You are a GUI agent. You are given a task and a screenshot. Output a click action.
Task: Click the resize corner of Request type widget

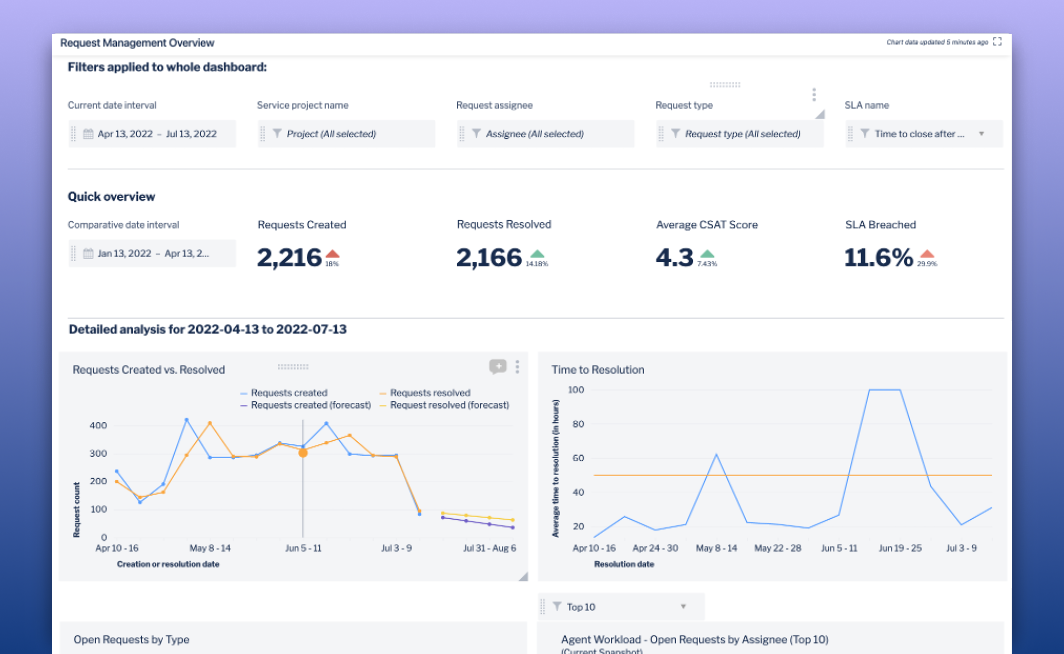click(820, 114)
